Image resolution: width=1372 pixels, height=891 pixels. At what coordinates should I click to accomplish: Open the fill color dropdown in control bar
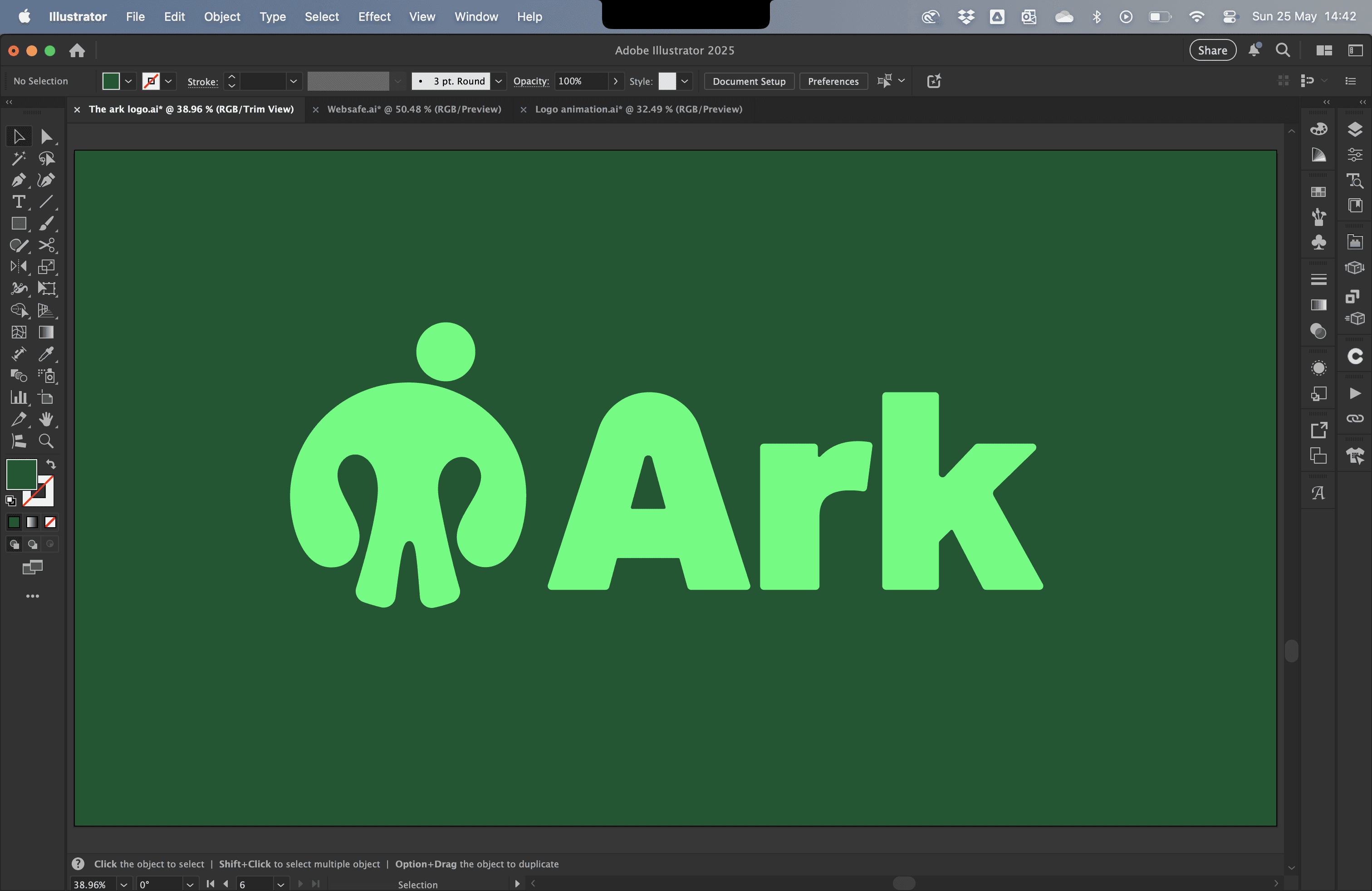128,81
